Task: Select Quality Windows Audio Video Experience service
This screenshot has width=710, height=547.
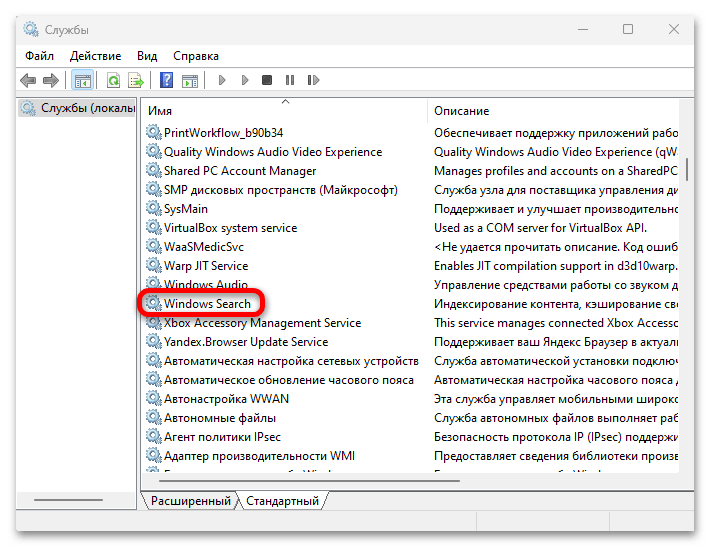Action: [273, 152]
